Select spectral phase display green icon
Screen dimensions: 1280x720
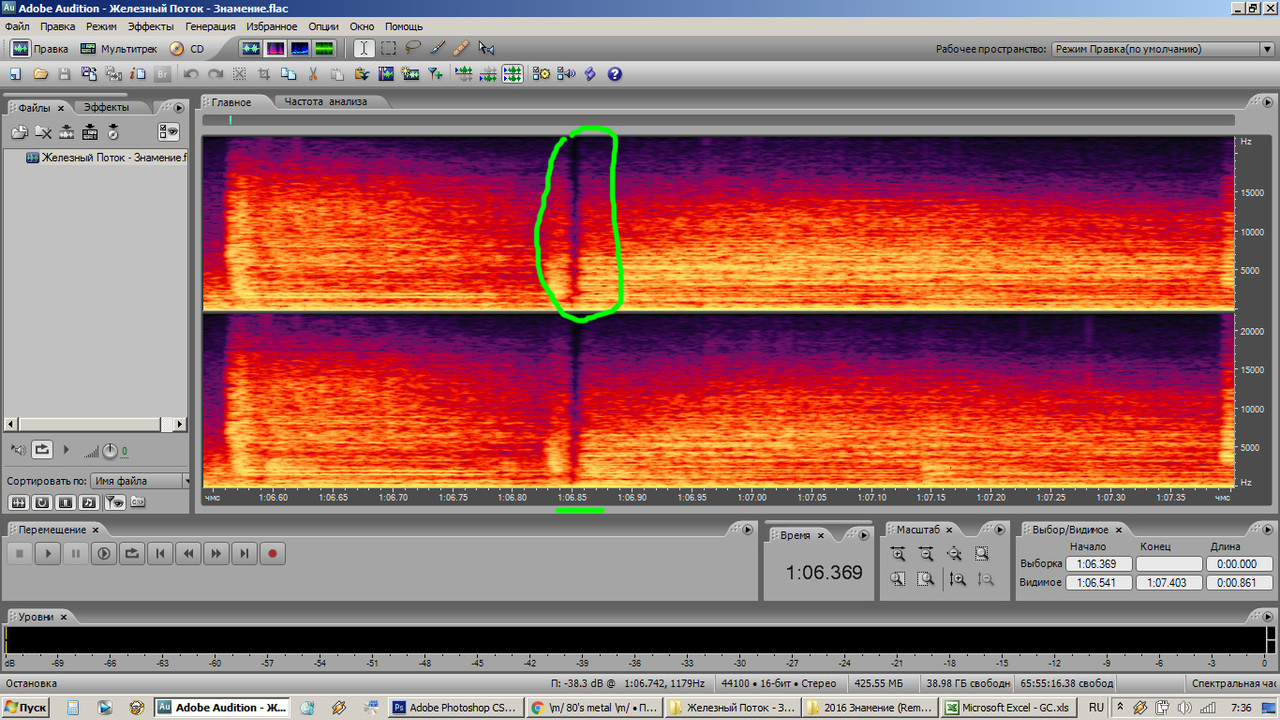(323, 48)
